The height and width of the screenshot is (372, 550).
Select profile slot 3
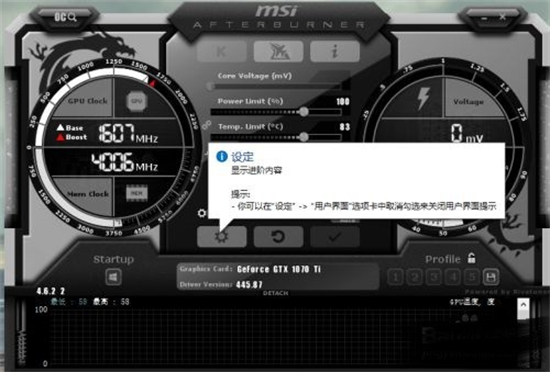coord(434,277)
